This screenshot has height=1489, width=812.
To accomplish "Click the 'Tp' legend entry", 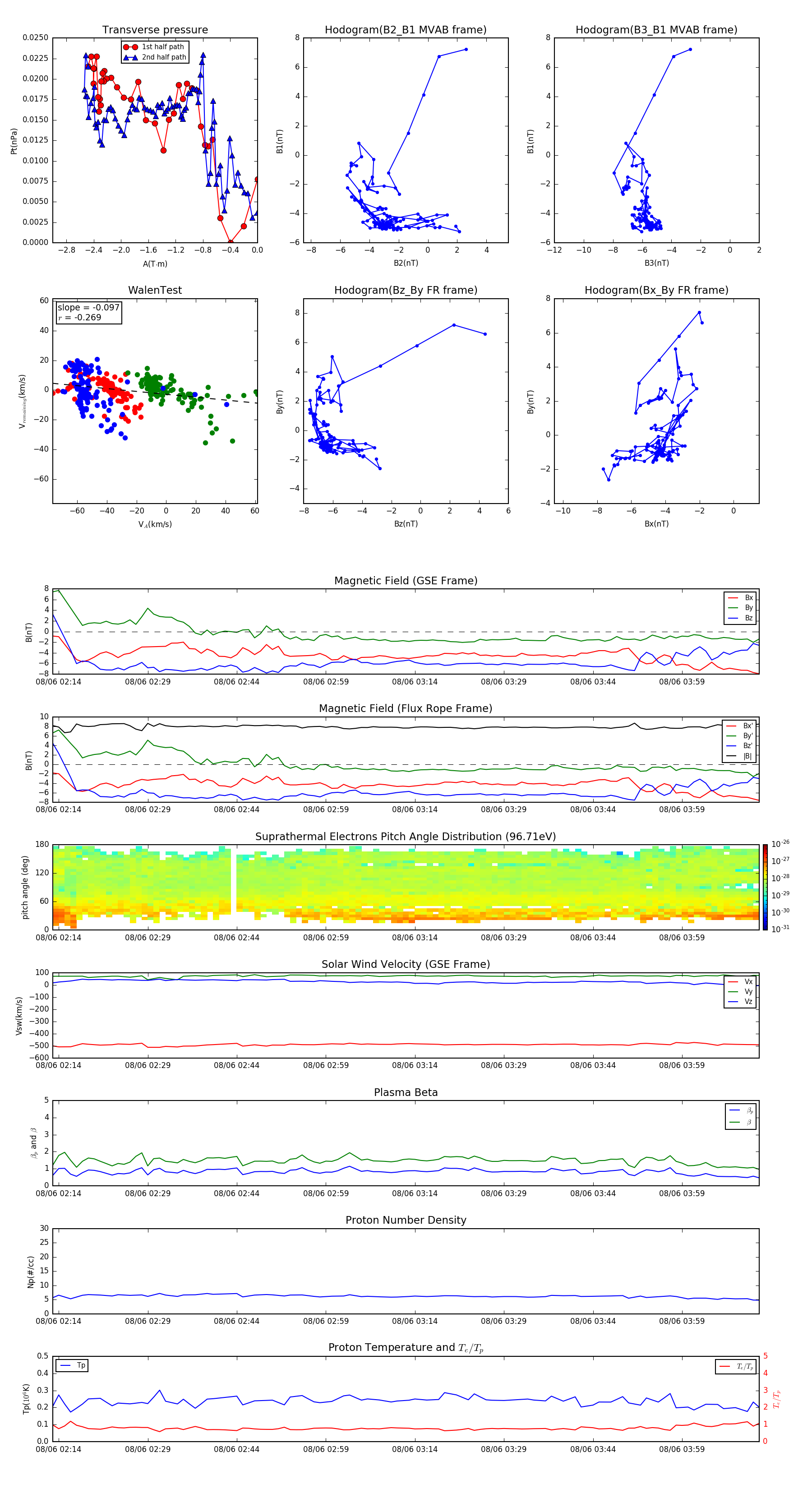I will click(x=72, y=1365).
